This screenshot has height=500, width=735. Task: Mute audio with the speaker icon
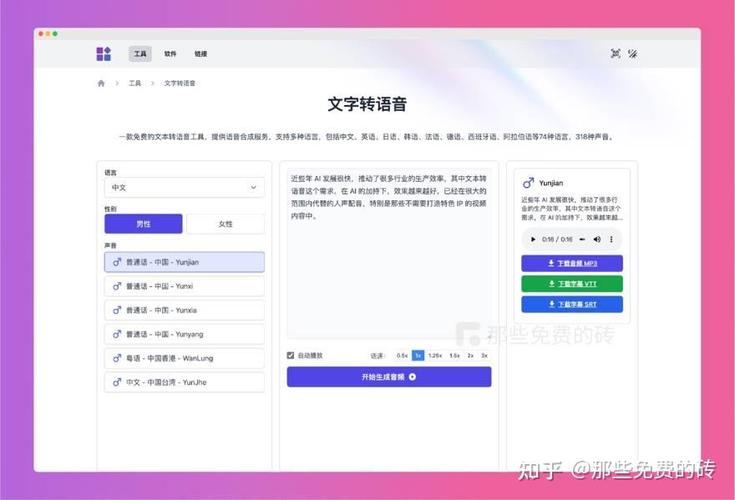click(x=597, y=239)
